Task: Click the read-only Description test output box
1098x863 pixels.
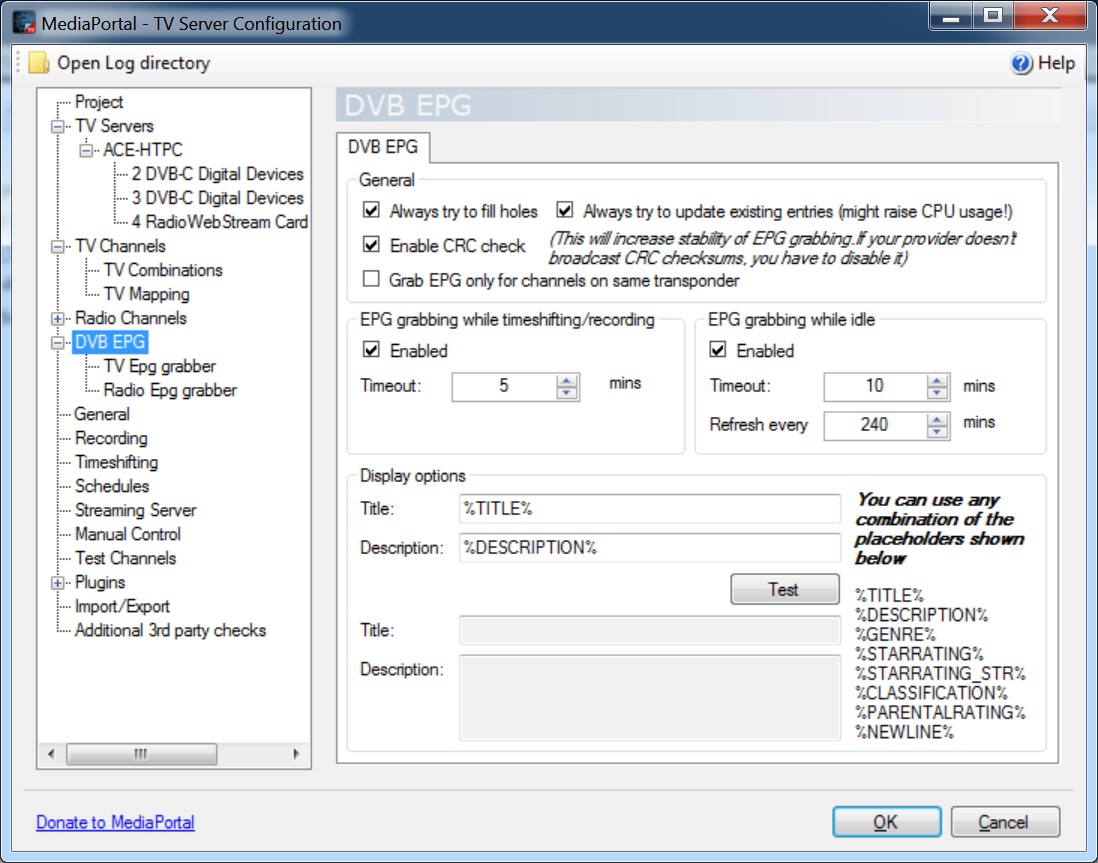Action: 649,698
